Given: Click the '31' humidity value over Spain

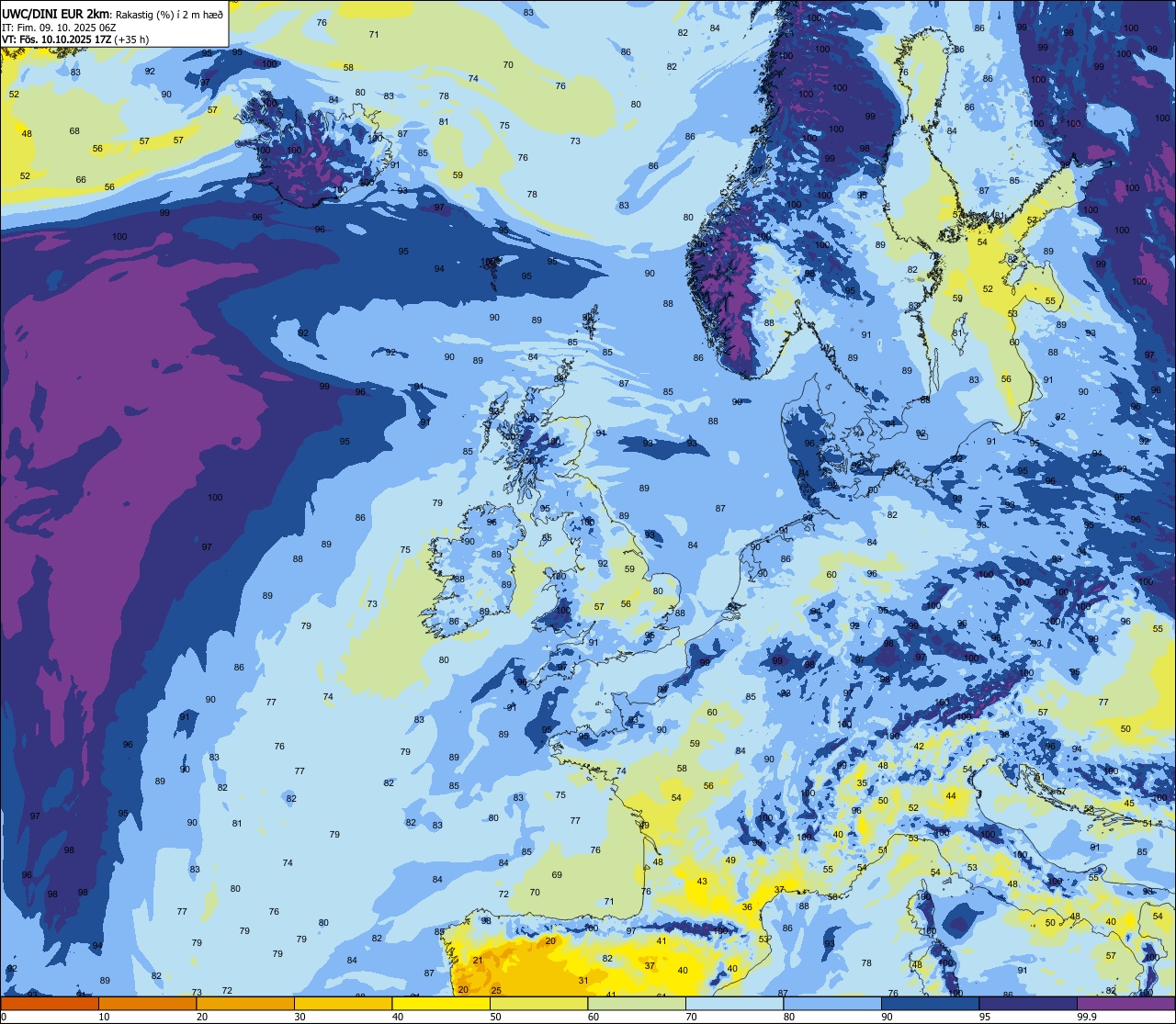Looking at the screenshot, I should [583, 980].
